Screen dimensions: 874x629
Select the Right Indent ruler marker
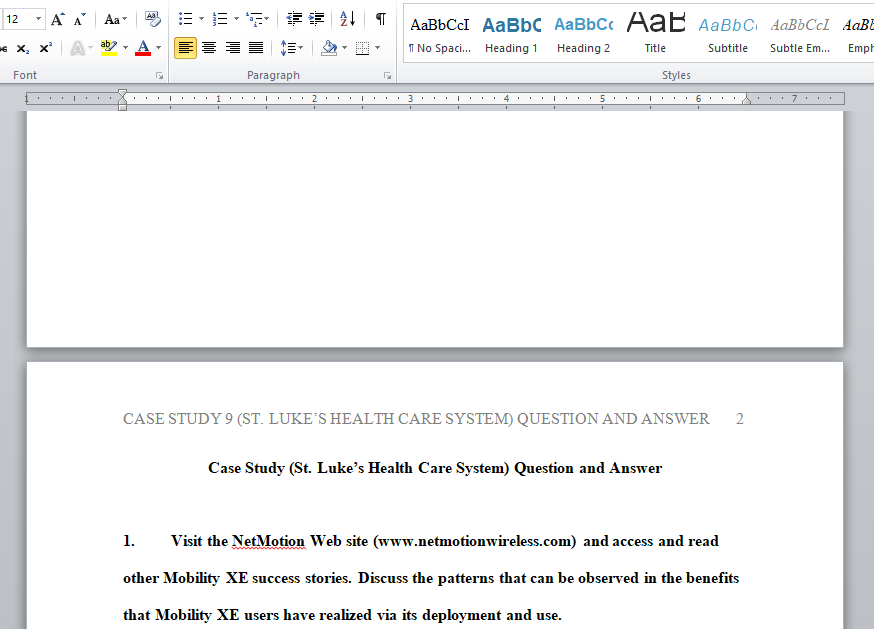(746, 100)
